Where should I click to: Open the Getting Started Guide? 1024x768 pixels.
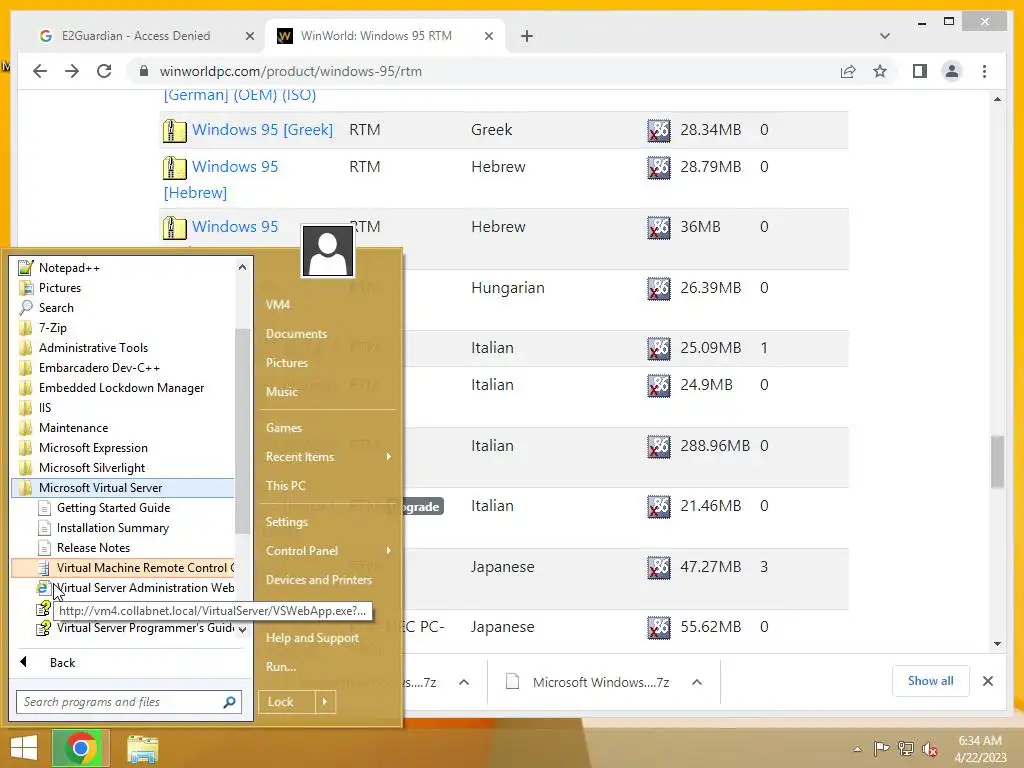tap(113, 507)
